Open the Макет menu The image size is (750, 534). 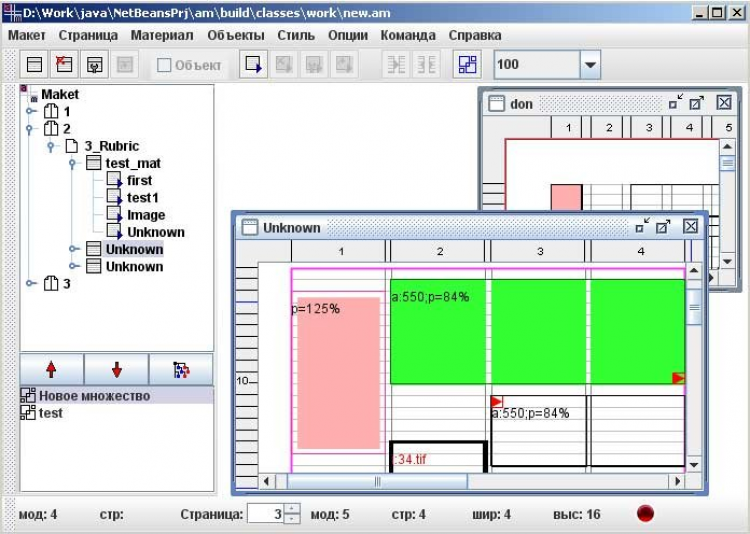pyautogui.click(x=27, y=35)
